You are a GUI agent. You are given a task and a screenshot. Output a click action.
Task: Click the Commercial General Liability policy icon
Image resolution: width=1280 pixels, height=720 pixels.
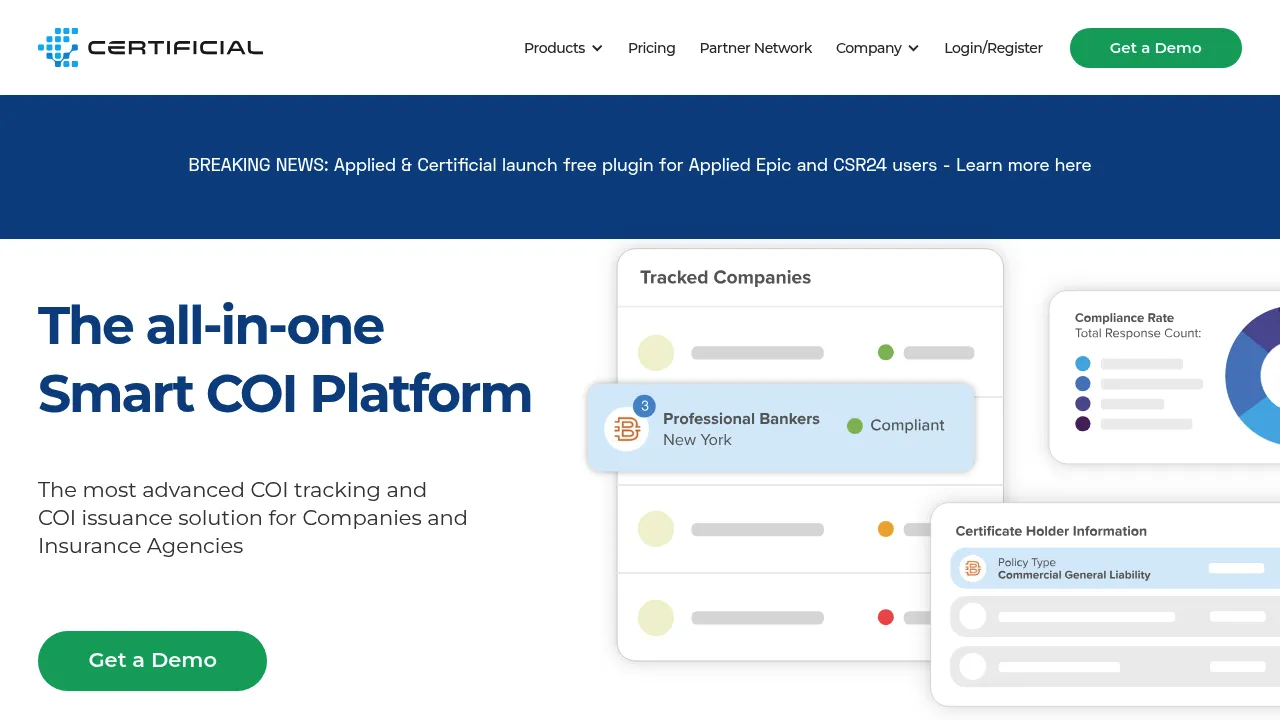click(972, 568)
